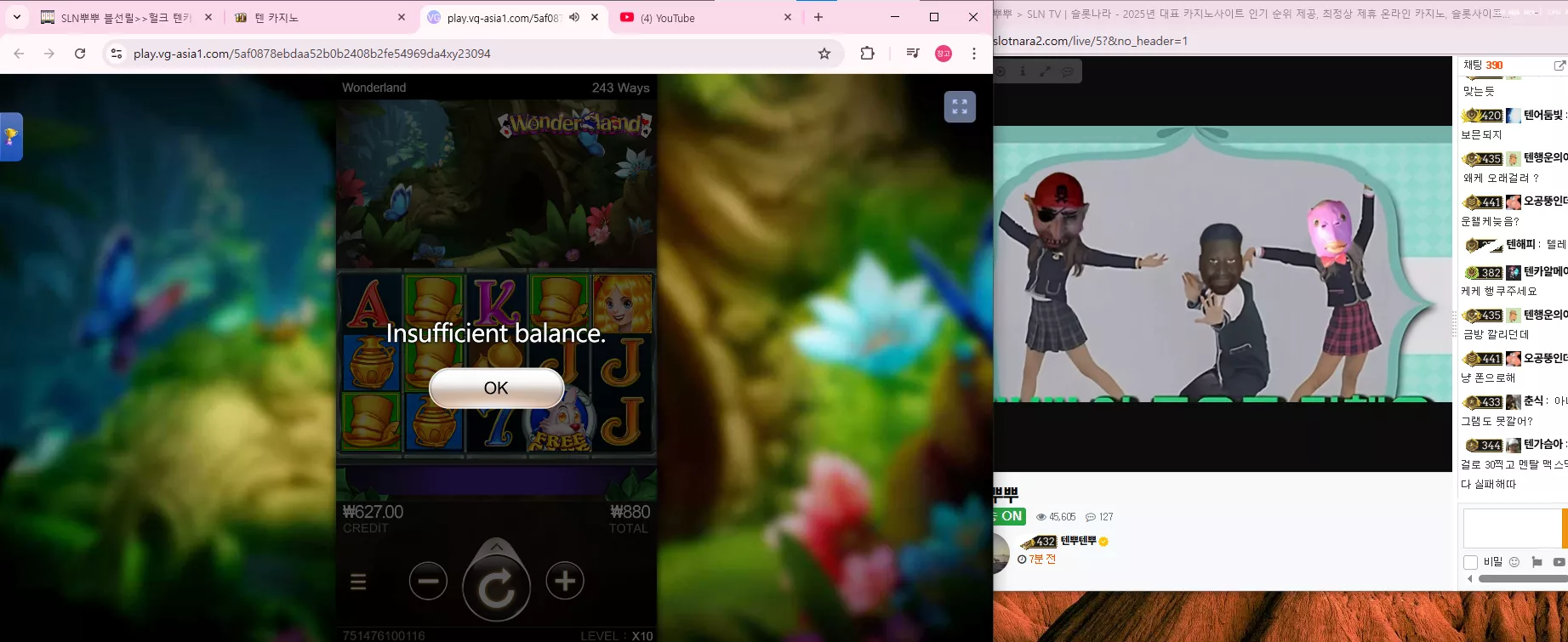This screenshot has height=642, width=1568.
Task: Click the spin button in the slot game
Action: [496, 587]
